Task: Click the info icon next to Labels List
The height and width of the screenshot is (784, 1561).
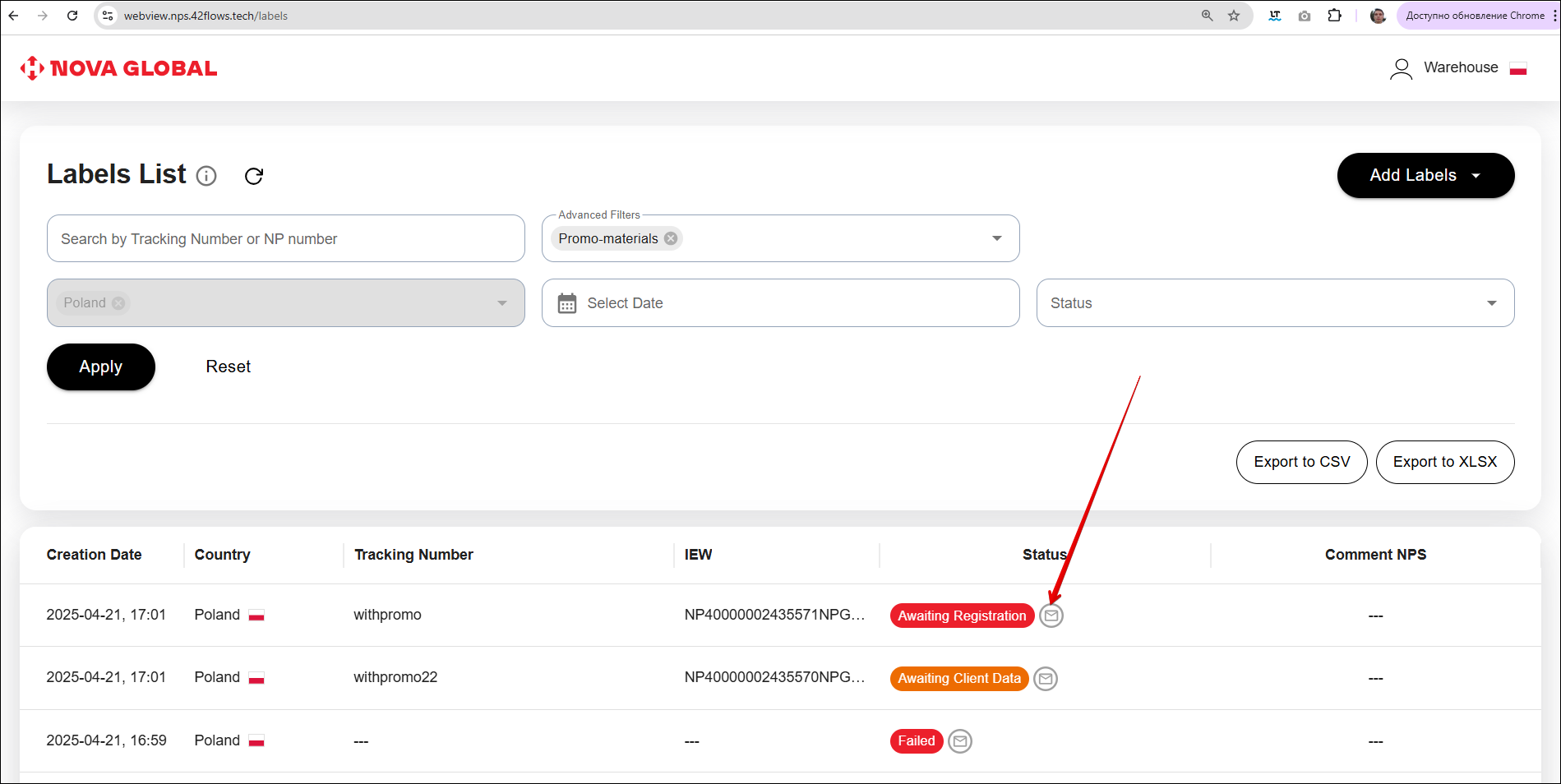Action: pyautogui.click(x=206, y=176)
